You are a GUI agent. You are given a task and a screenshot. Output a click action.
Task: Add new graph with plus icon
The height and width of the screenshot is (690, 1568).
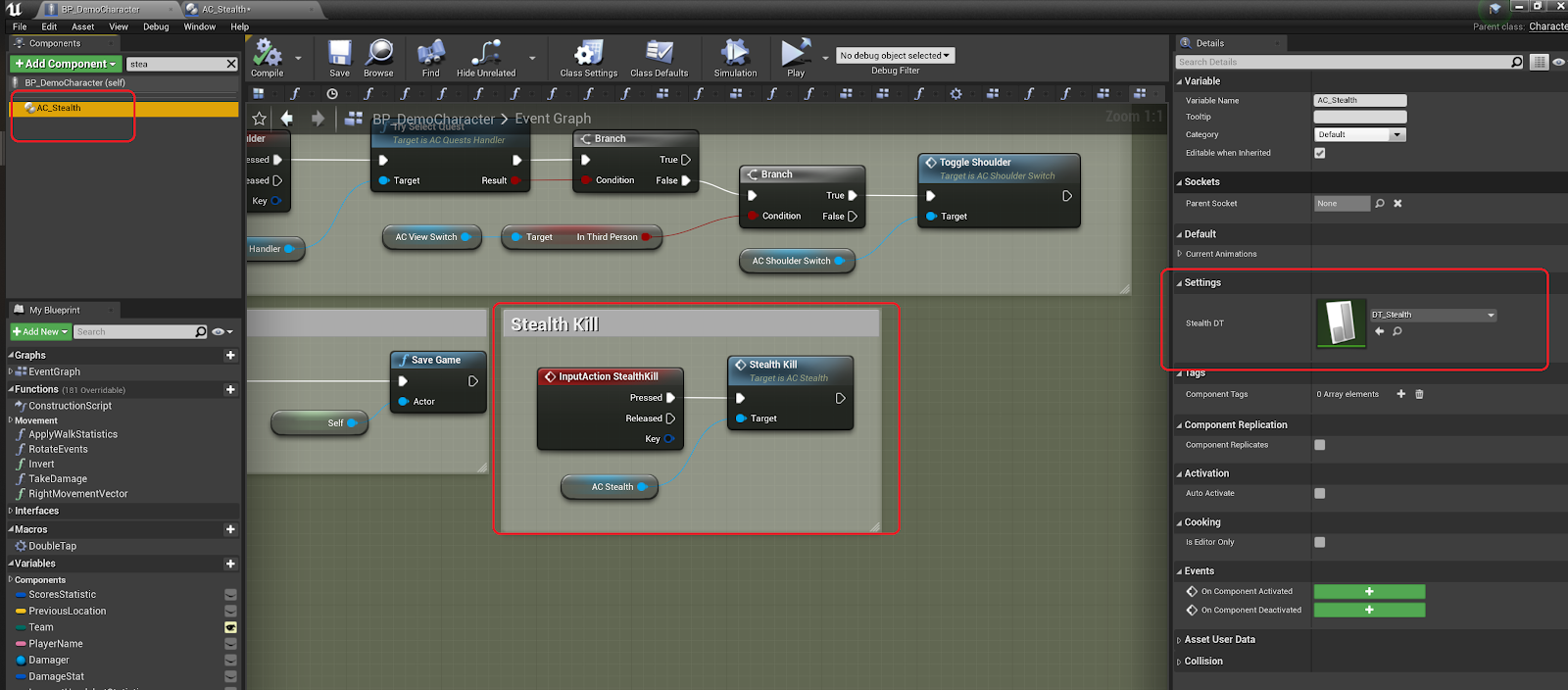click(x=230, y=355)
